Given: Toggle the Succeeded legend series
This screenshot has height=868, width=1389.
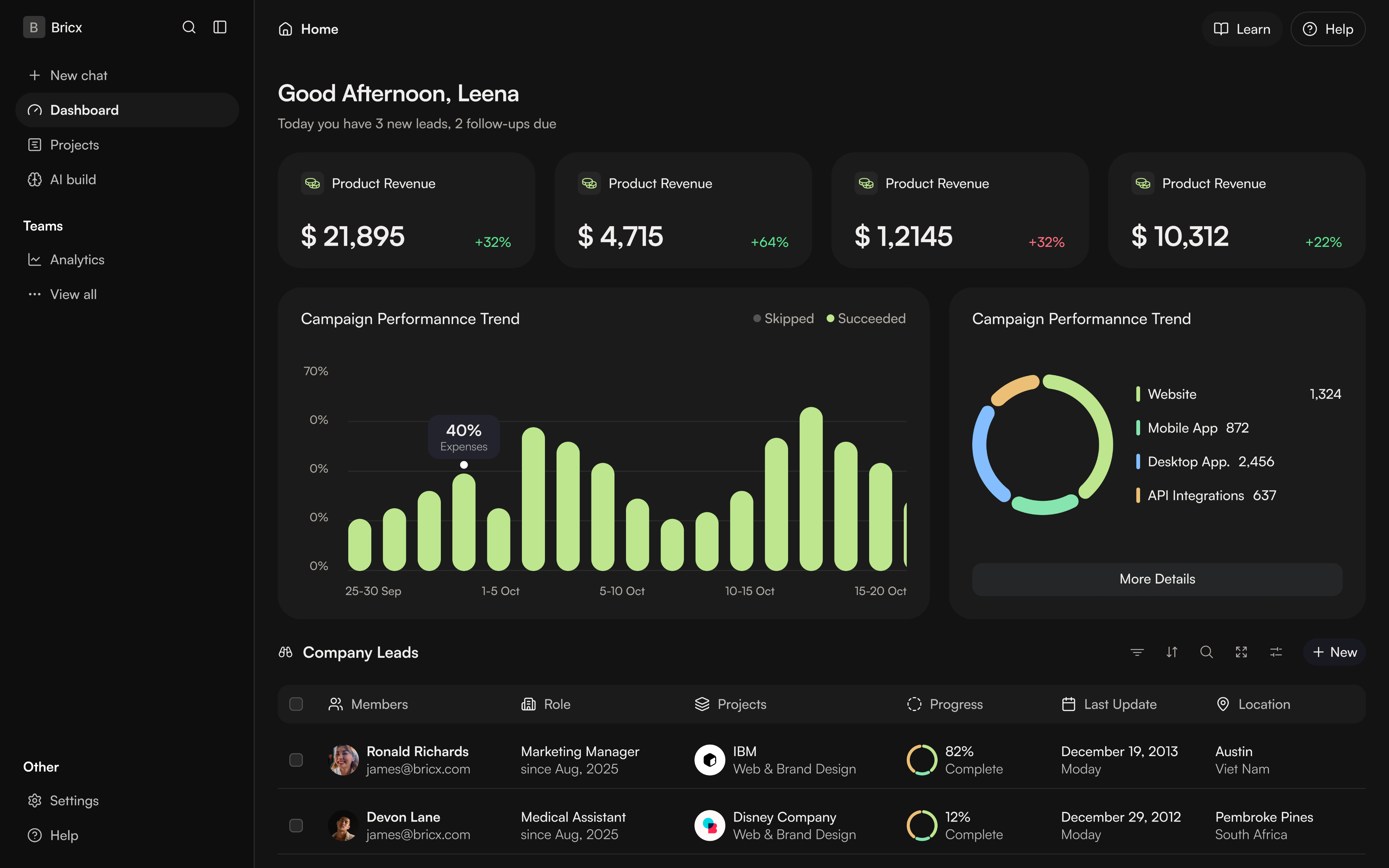Looking at the screenshot, I should [866, 319].
